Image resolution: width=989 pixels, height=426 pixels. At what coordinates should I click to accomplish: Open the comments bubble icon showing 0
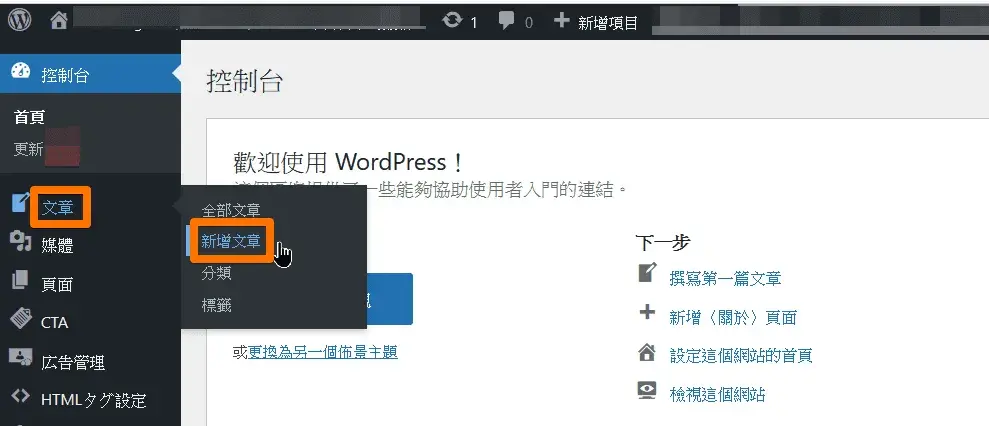tap(506, 21)
